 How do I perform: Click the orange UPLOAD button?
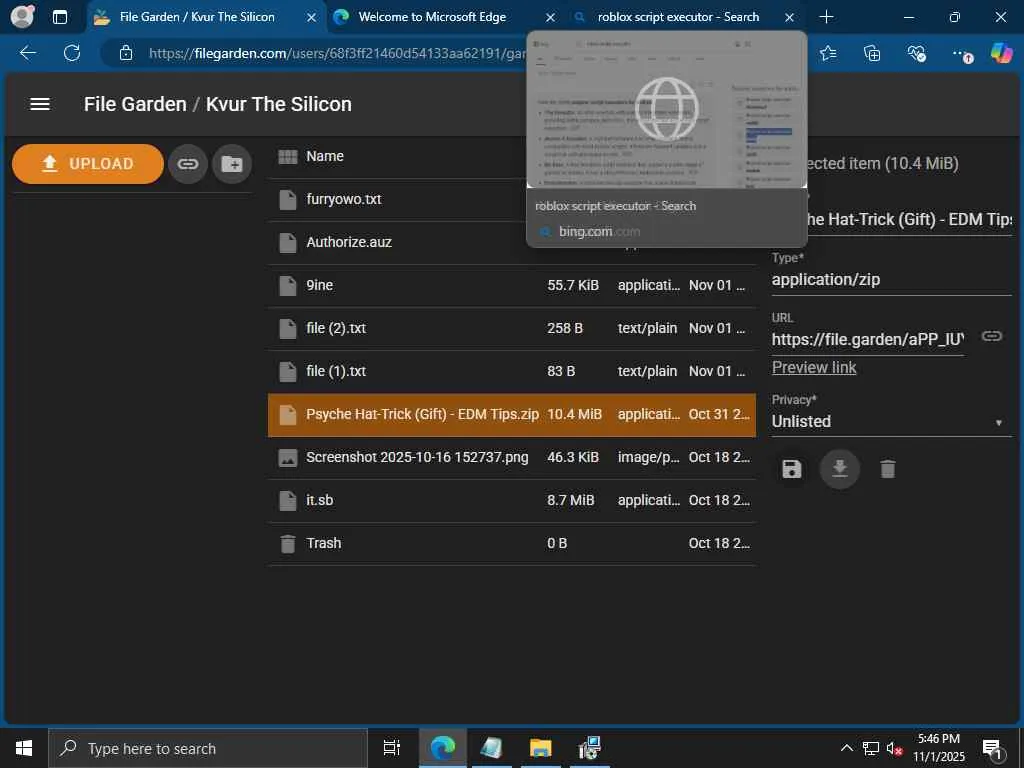click(88, 164)
